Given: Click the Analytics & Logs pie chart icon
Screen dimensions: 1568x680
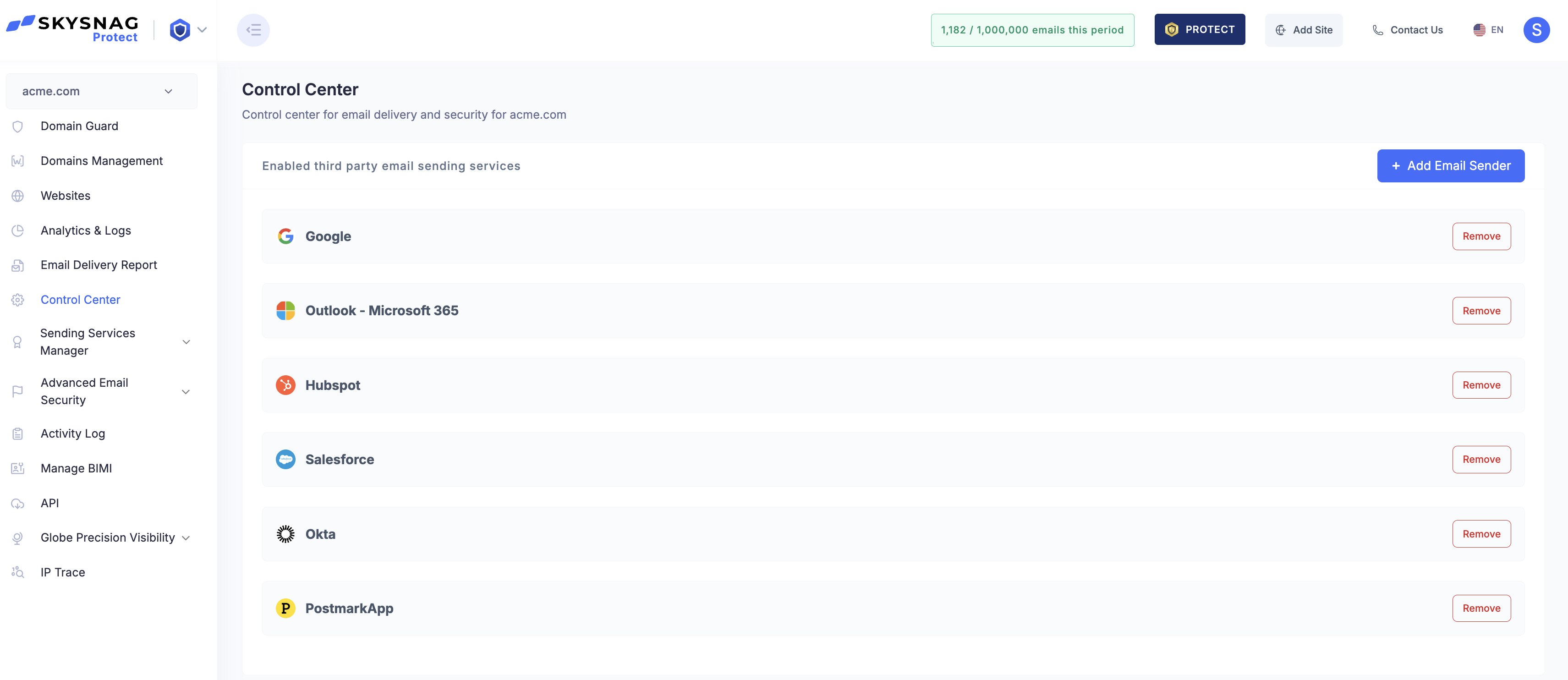Looking at the screenshot, I should pos(18,231).
